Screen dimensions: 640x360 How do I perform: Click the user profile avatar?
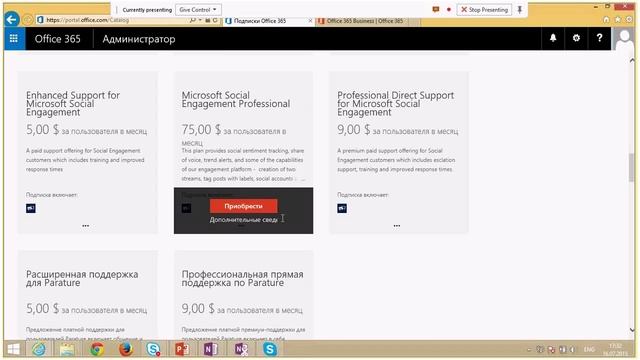pyautogui.click(x=624, y=39)
